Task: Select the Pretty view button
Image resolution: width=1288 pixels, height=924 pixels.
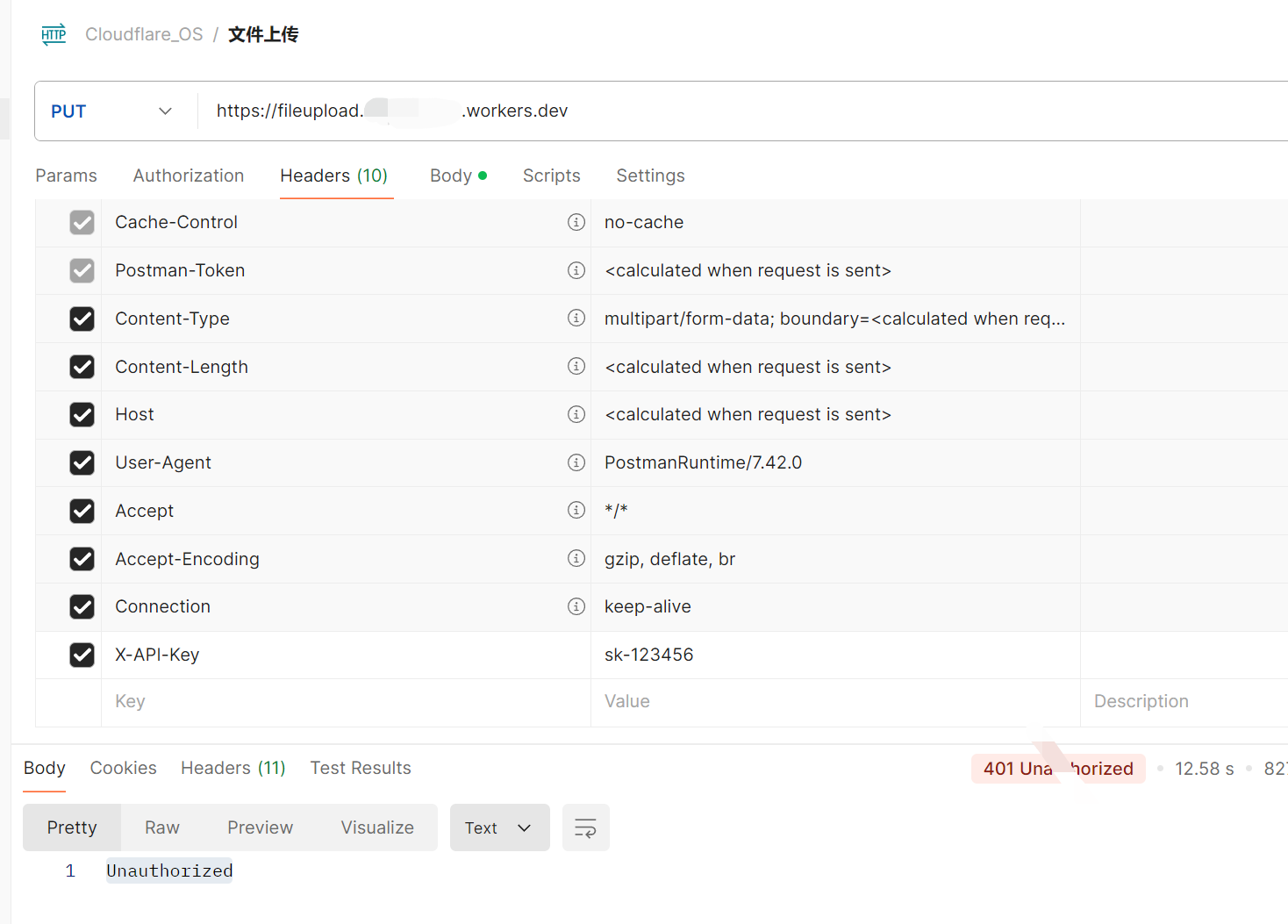Action: coord(72,827)
